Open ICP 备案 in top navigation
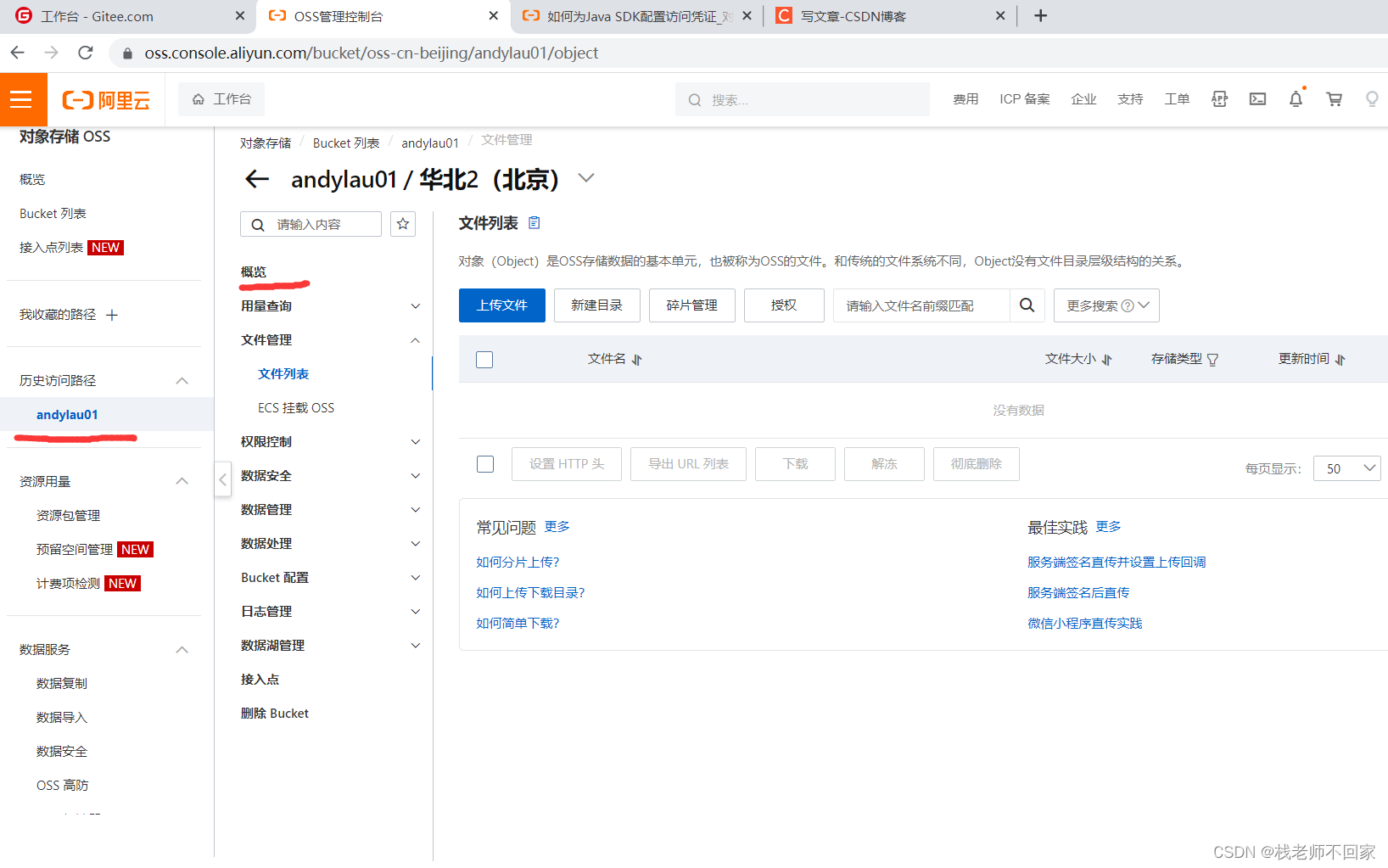Image resolution: width=1388 pixels, height=868 pixels. pyautogui.click(x=1025, y=99)
